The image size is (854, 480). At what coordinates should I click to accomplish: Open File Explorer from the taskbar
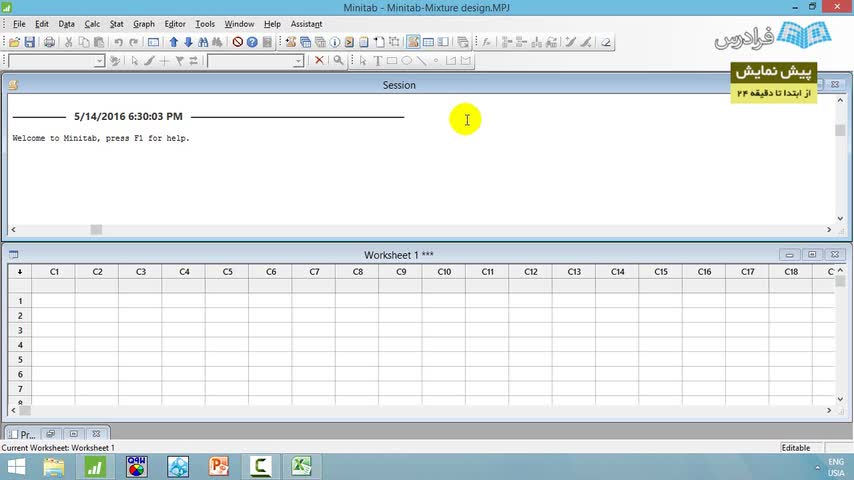53,467
